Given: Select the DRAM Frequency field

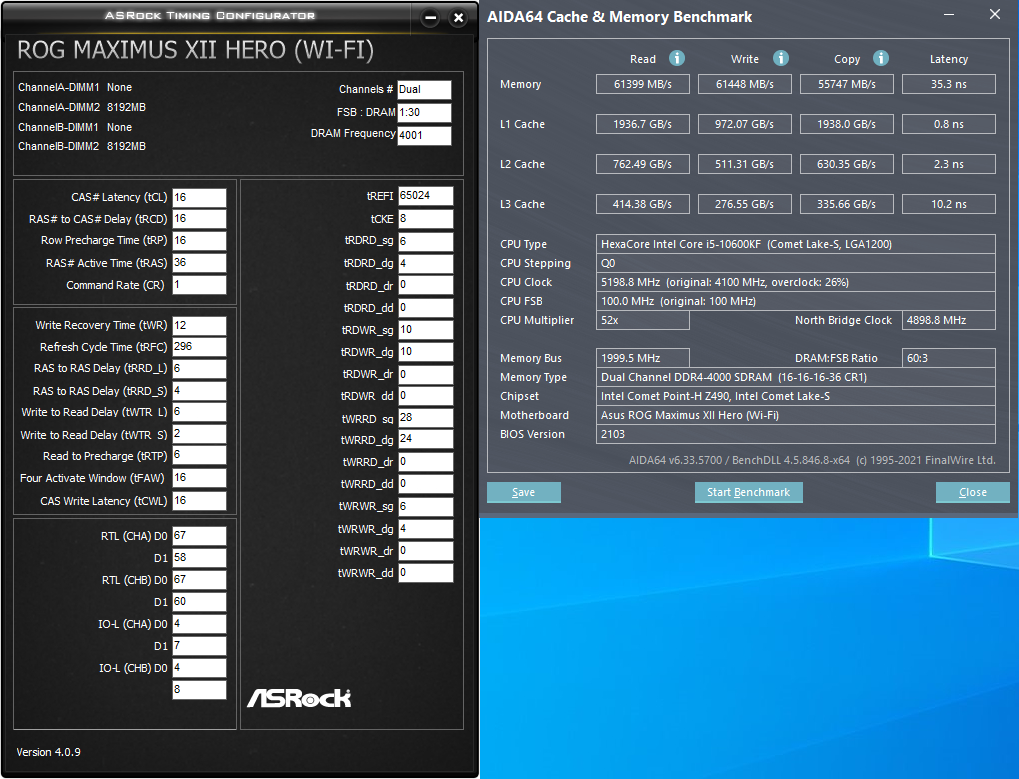Looking at the screenshot, I should (x=424, y=135).
